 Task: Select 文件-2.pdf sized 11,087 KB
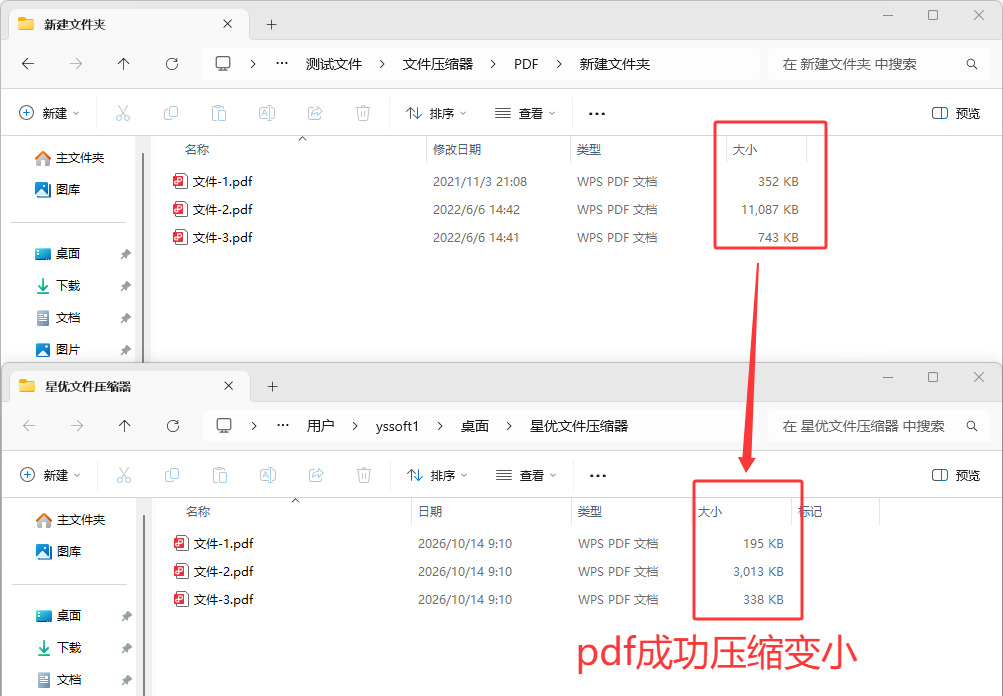coord(486,210)
